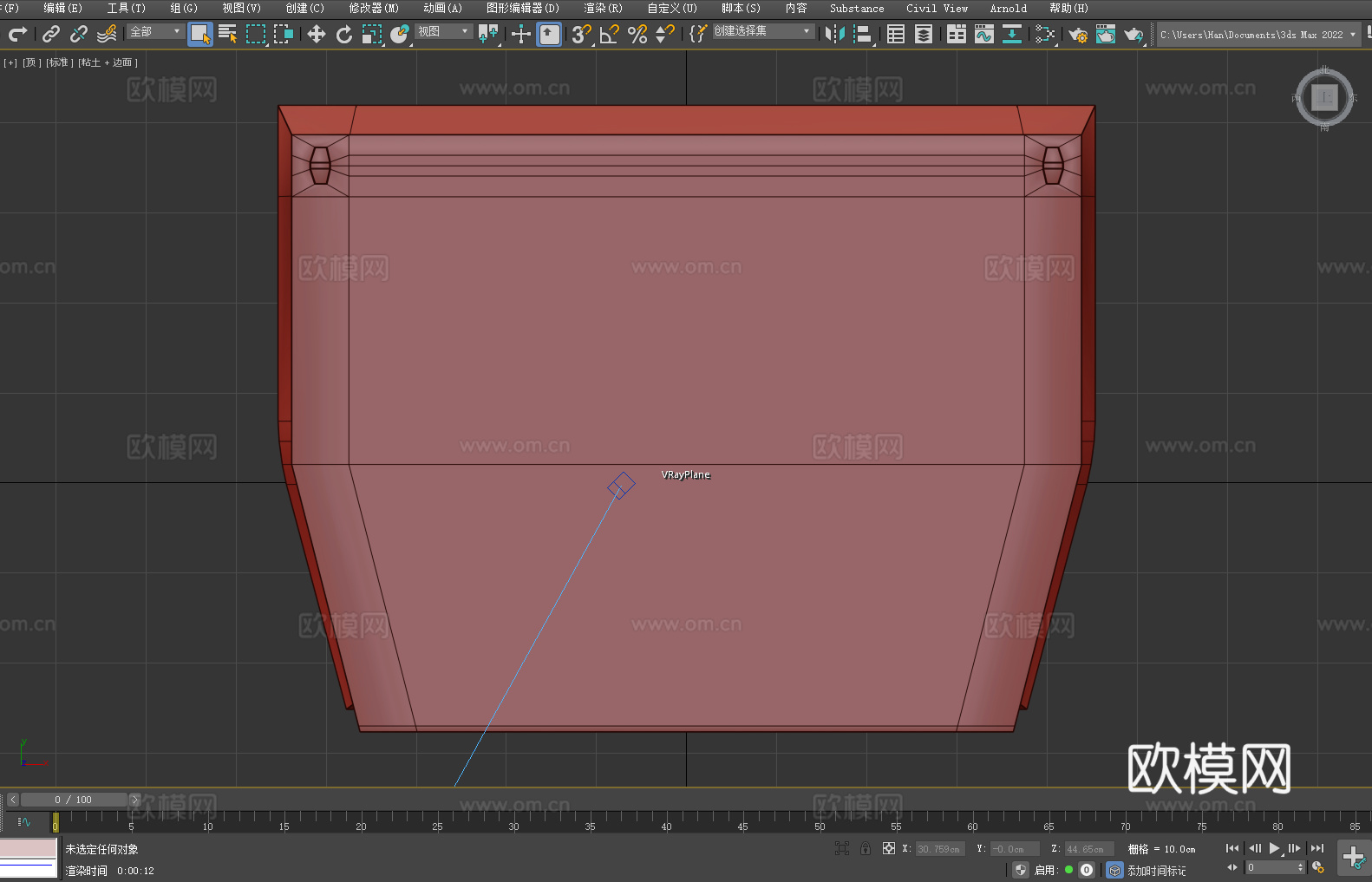
Task: Go to the end frame button
Action: click(x=1317, y=848)
